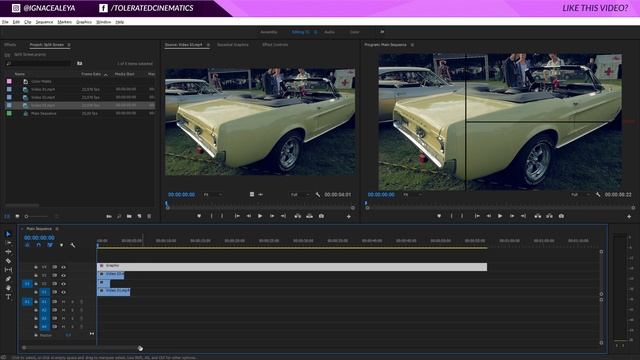Click Source monitor settings wrench

coord(318,195)
